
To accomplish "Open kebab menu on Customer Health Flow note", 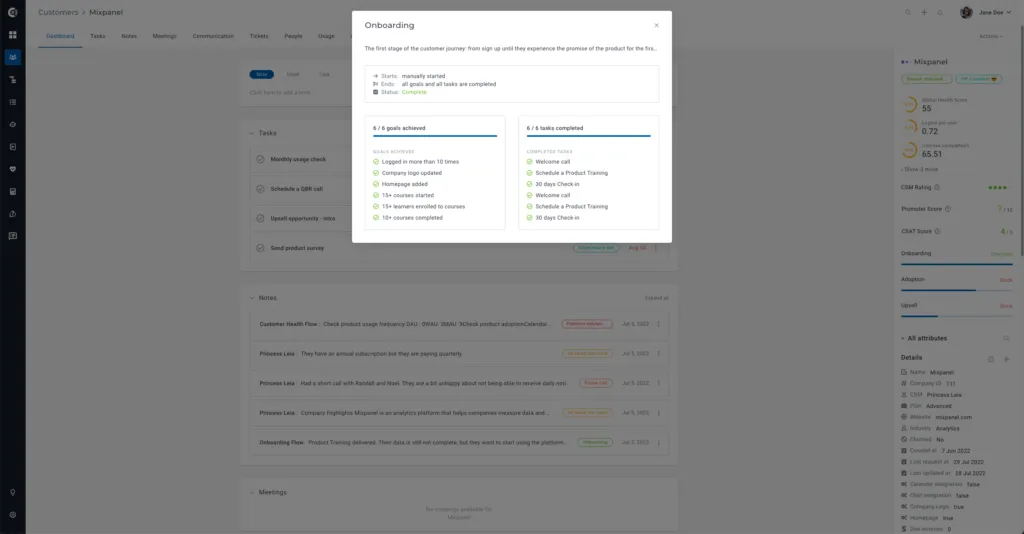I will point(658,324).
